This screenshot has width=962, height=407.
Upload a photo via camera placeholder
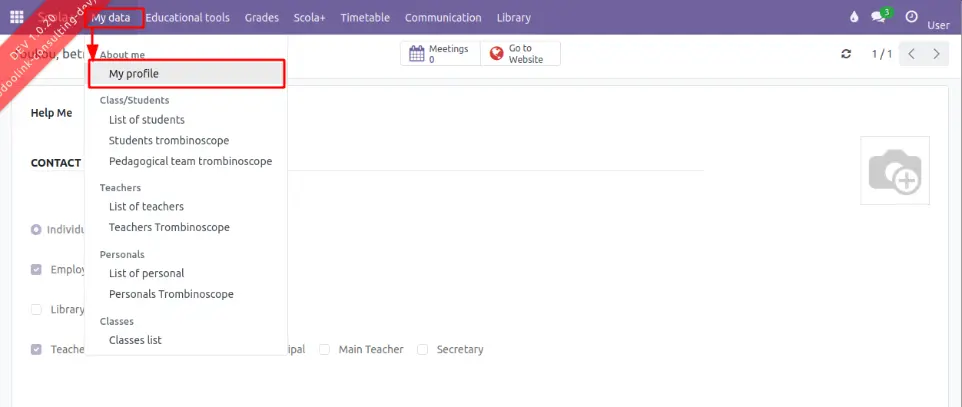coord(894,171)
